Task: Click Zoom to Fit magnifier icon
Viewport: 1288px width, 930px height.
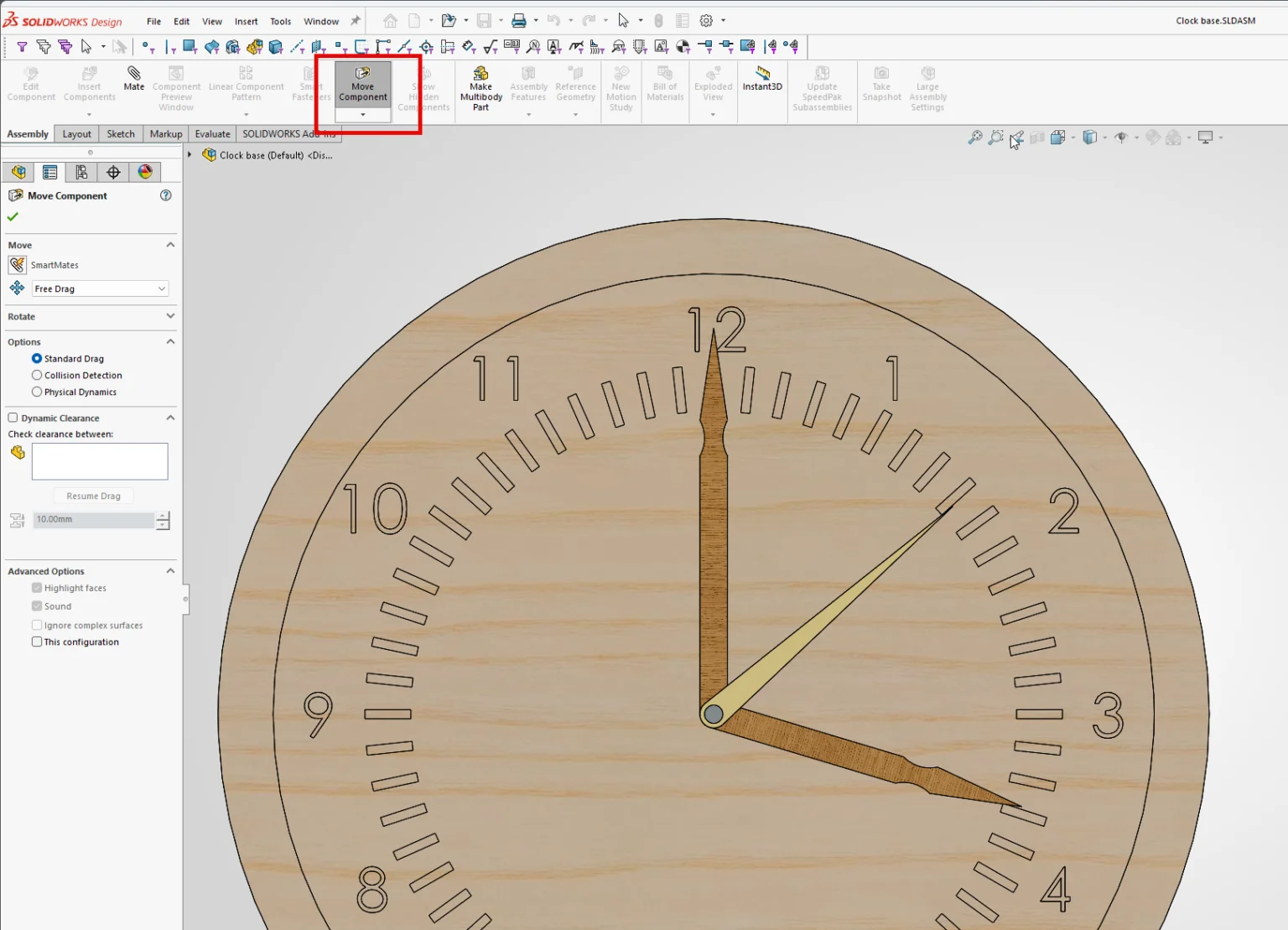Action: click(x=974, y=137)
